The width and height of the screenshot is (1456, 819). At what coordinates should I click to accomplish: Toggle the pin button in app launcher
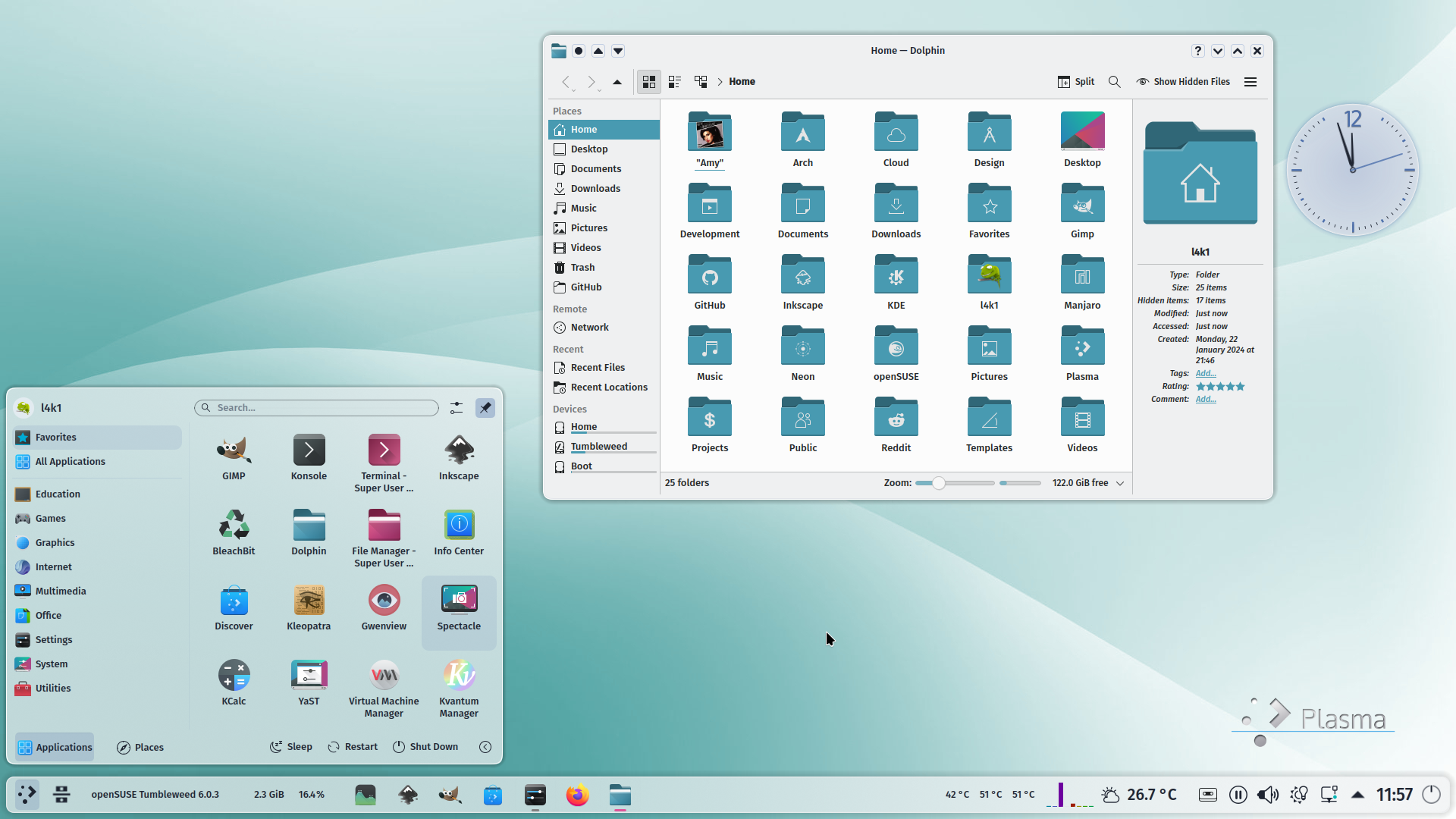click(485, 408)
